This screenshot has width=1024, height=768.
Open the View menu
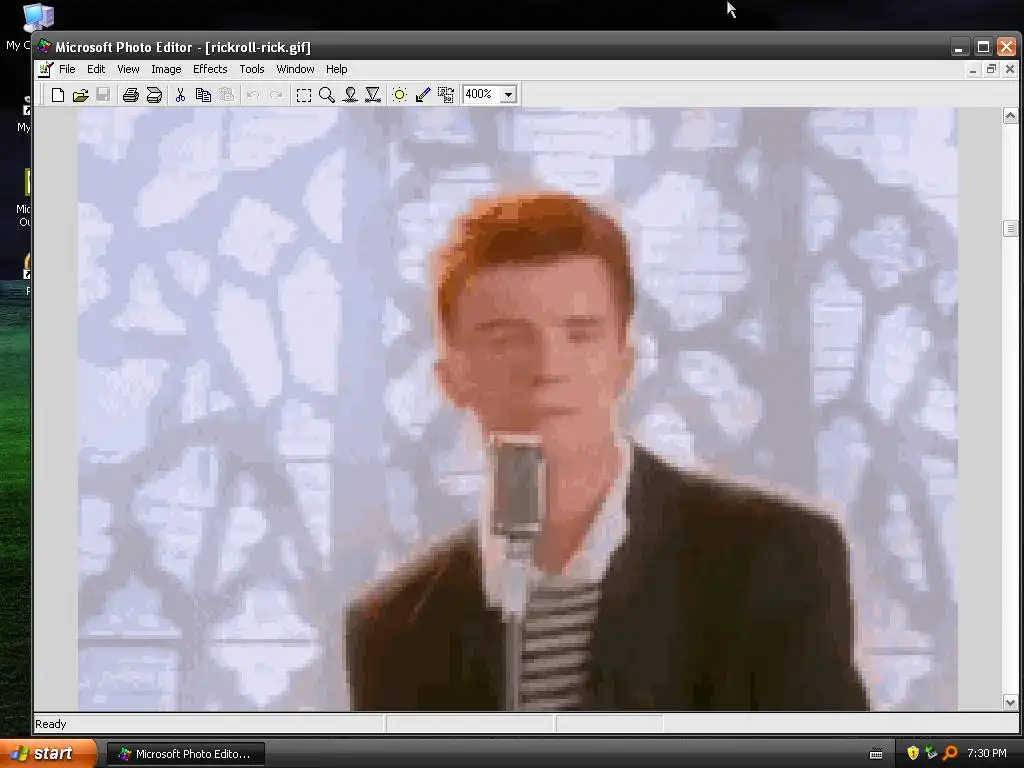point(128,69)
